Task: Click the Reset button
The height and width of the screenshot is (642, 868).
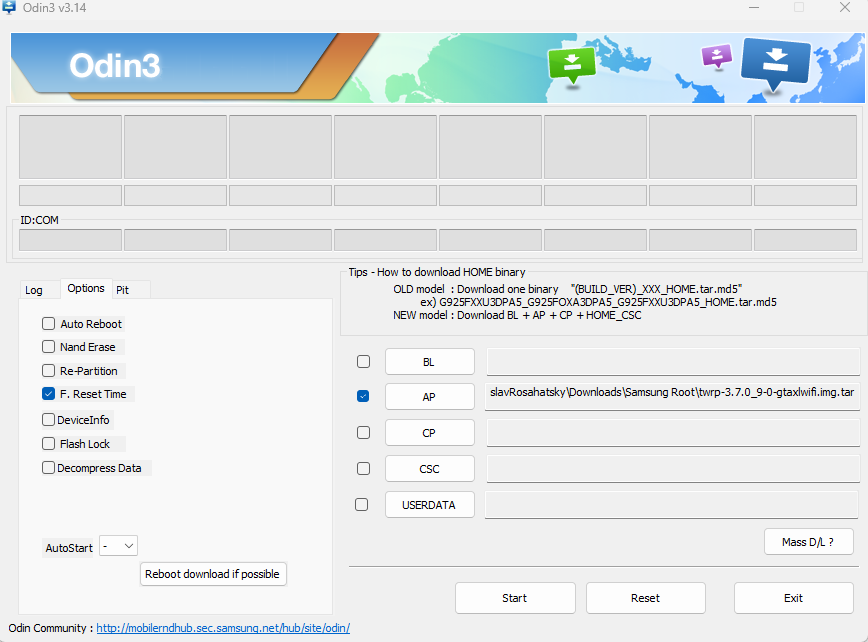Action: tap(645, 598)
